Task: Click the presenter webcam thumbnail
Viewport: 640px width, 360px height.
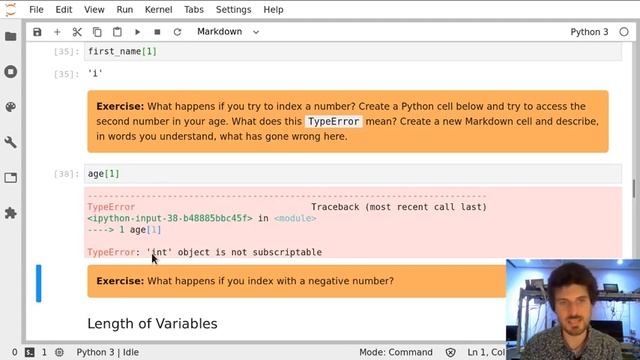Action: pos(573,309)
